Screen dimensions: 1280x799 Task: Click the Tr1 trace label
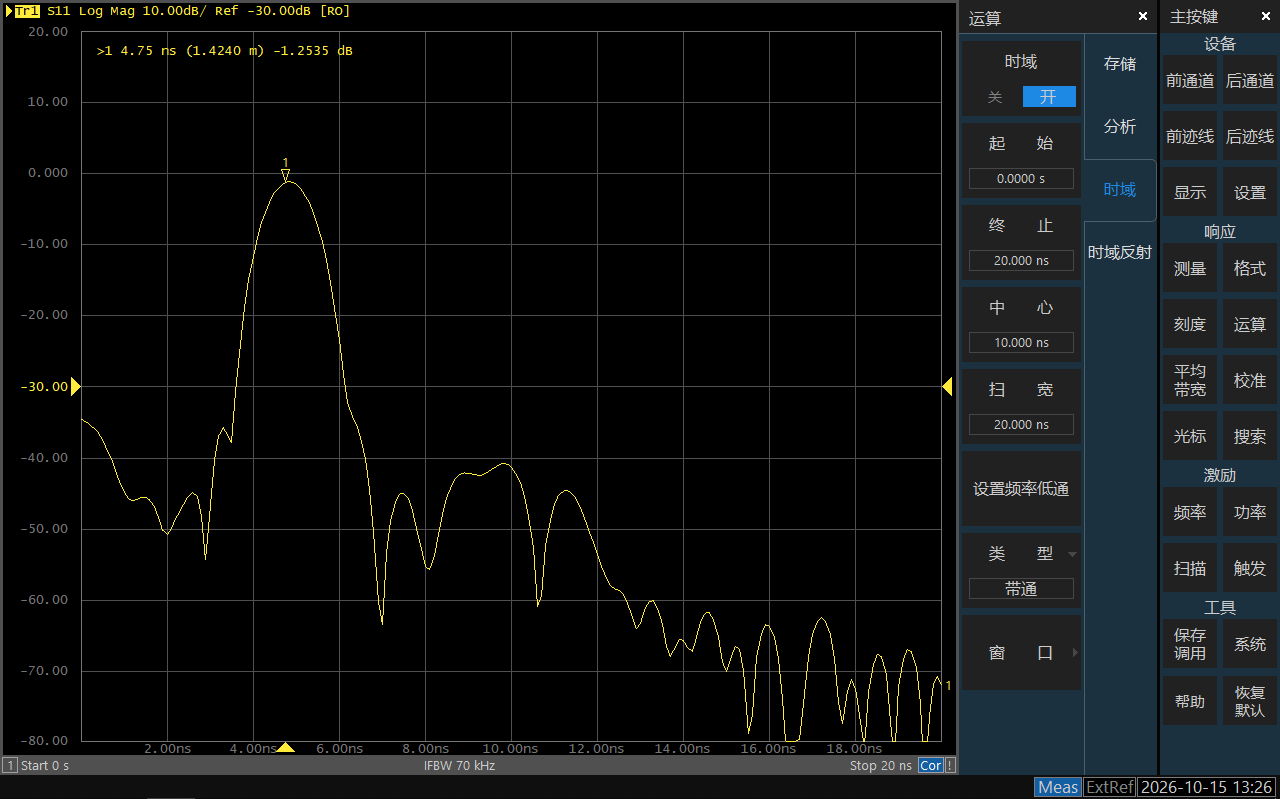point(28,11)
